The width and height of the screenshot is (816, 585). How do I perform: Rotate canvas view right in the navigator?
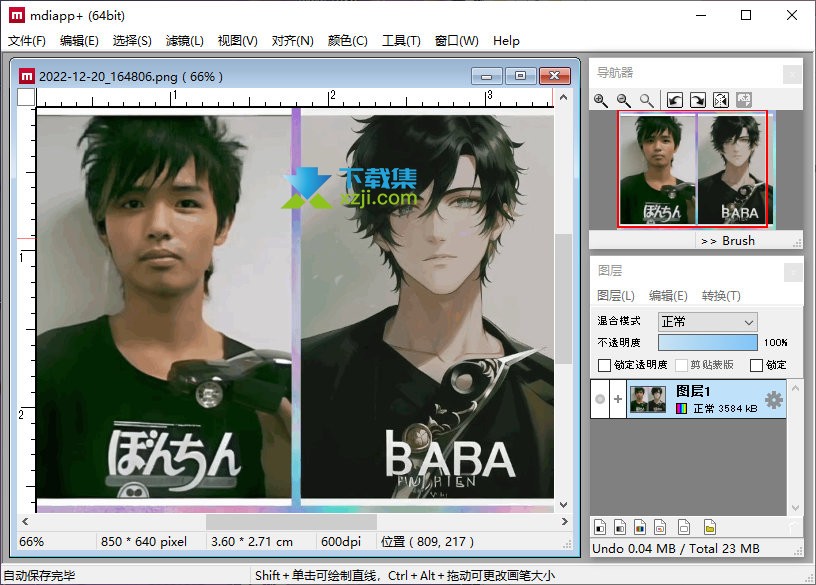(x=698, y=100)
